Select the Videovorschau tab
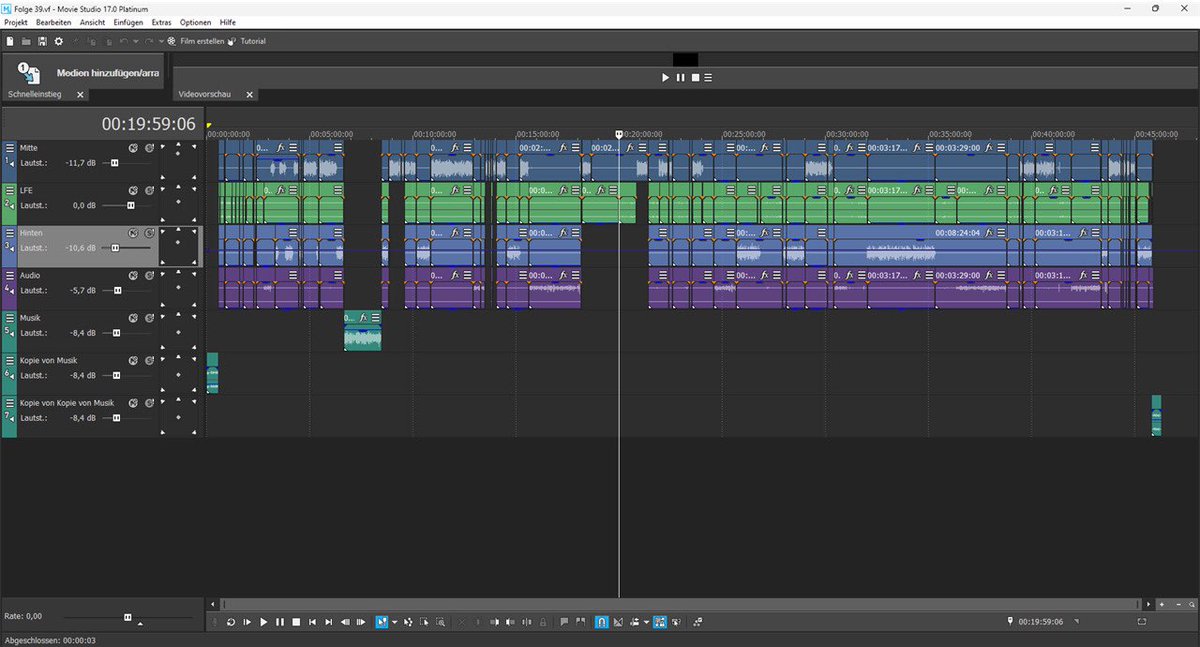This screenshot has width=1200, height=647. pos(205,94)
